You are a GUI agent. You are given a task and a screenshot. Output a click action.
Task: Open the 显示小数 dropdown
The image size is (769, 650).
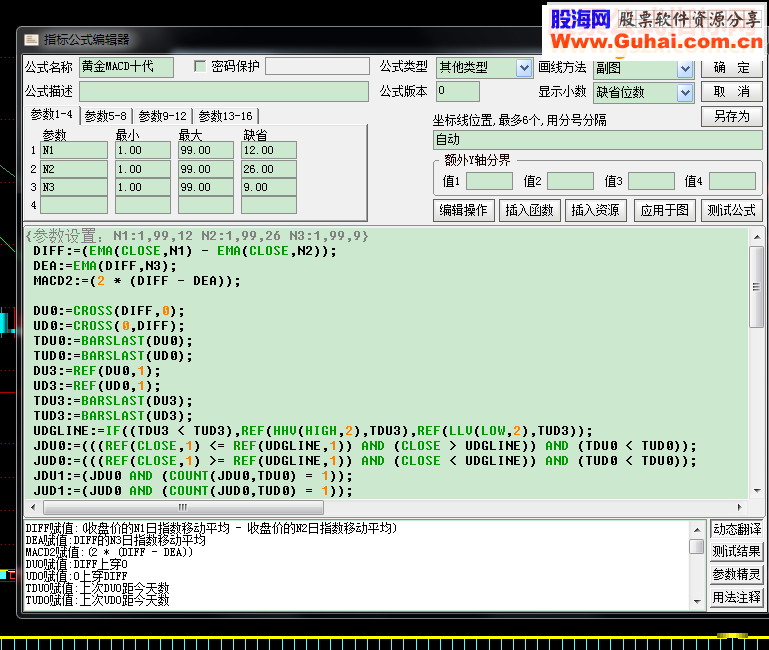(685, 92)
